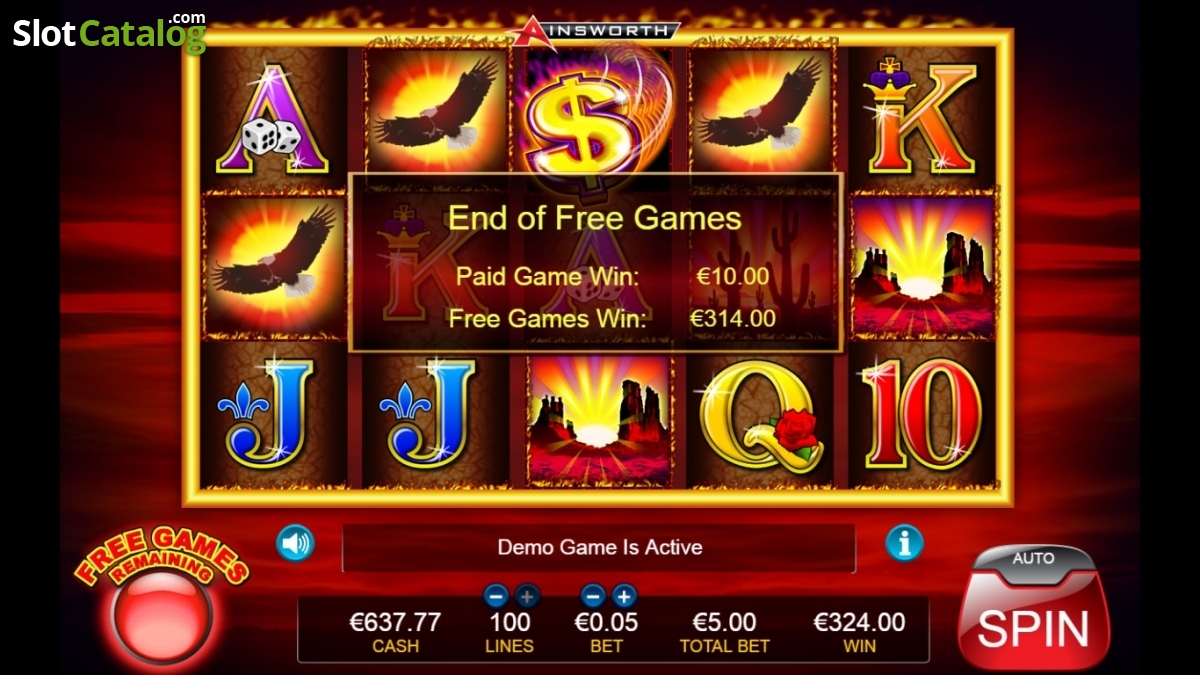Click the red 10 symbol
The image size is (1200, 675).
point(921,417)
